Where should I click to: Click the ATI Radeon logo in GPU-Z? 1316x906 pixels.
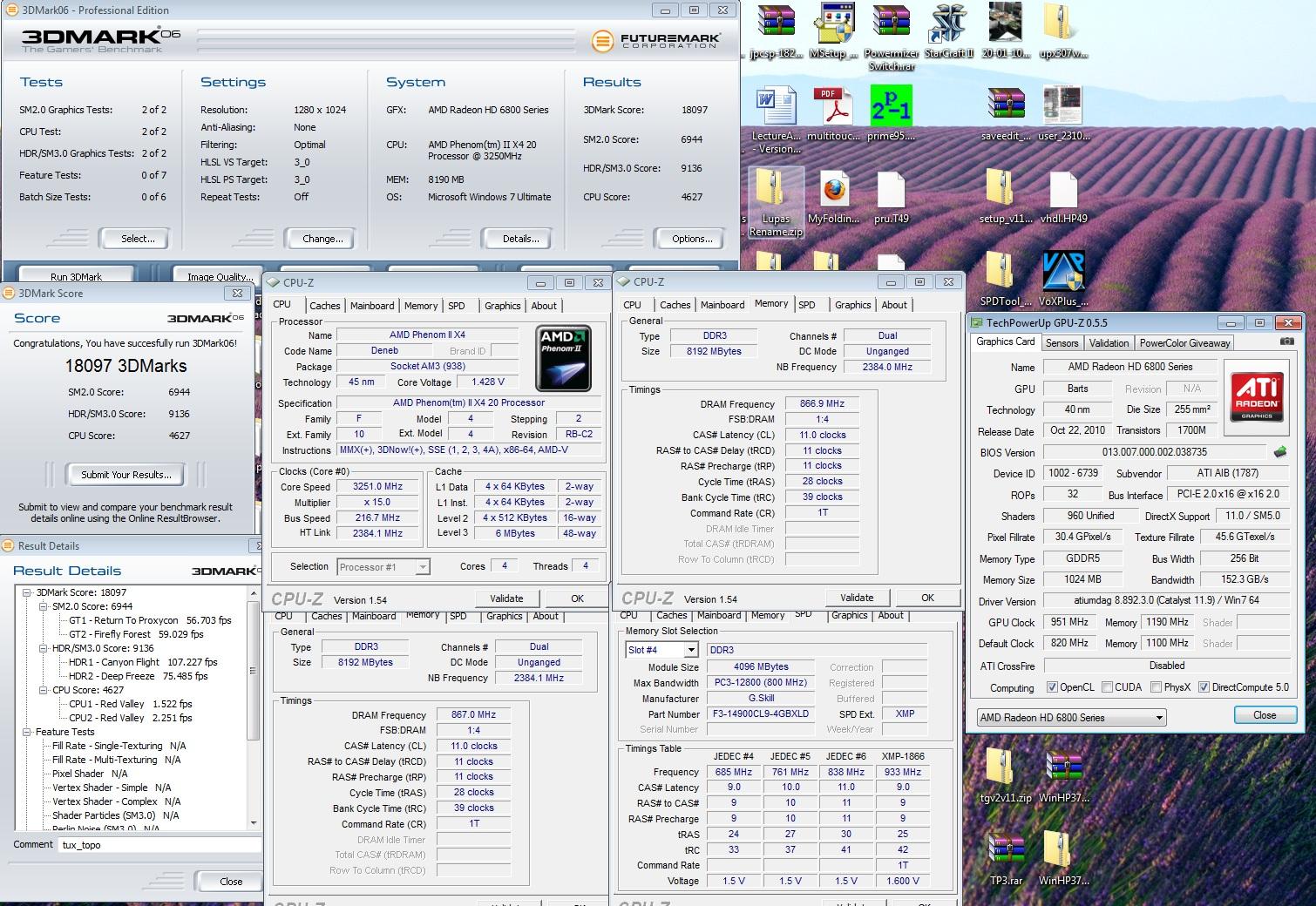(x=1257, y=398)
